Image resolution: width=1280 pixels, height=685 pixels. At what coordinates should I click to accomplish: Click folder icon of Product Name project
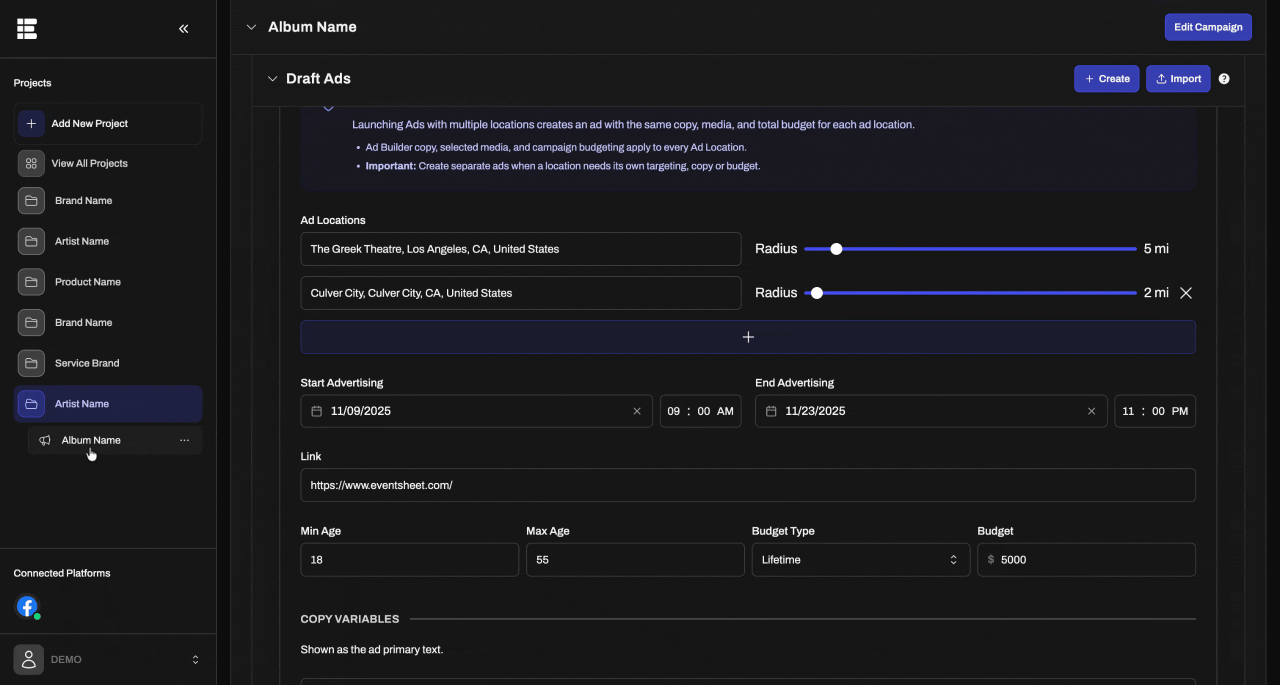coord(31,282)
